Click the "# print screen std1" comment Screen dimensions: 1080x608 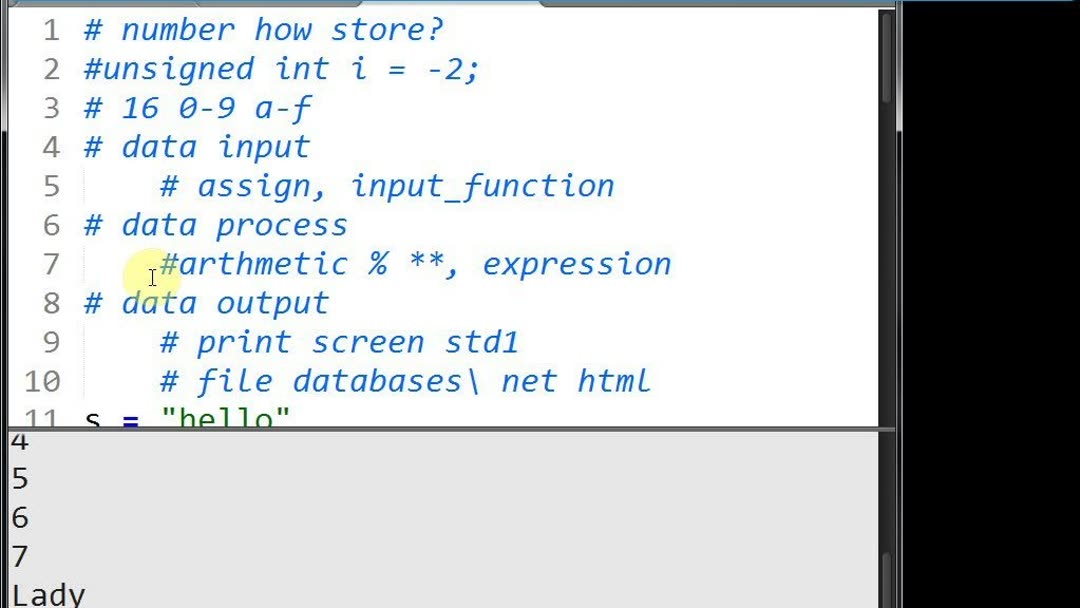pyautogui.click(x=339, y=342)
